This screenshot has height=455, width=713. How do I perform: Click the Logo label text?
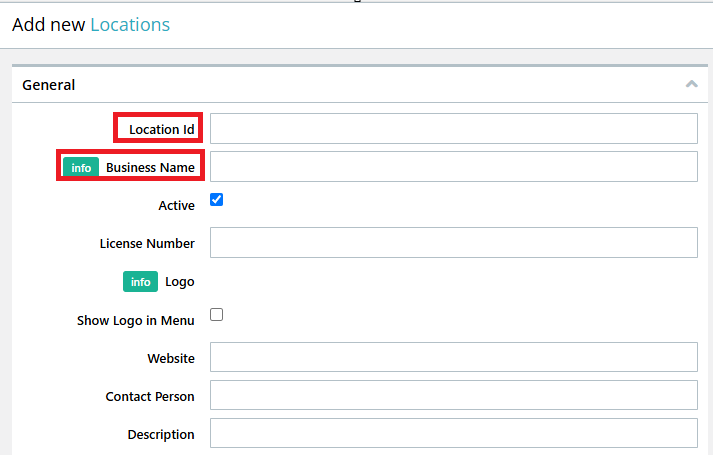180,282
